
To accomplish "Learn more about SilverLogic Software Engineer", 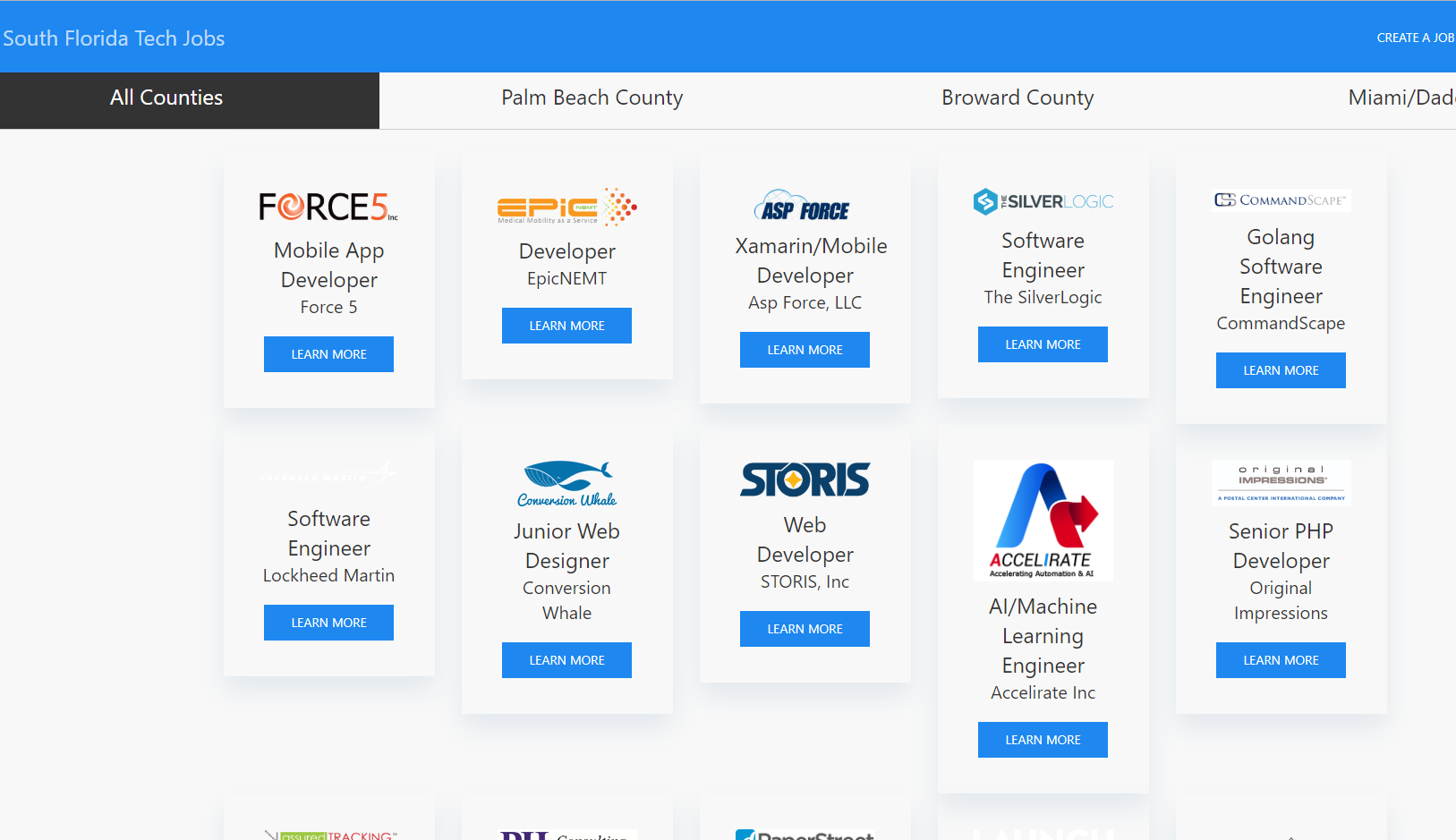I will pyautogui.click(x=1043, y=344).
